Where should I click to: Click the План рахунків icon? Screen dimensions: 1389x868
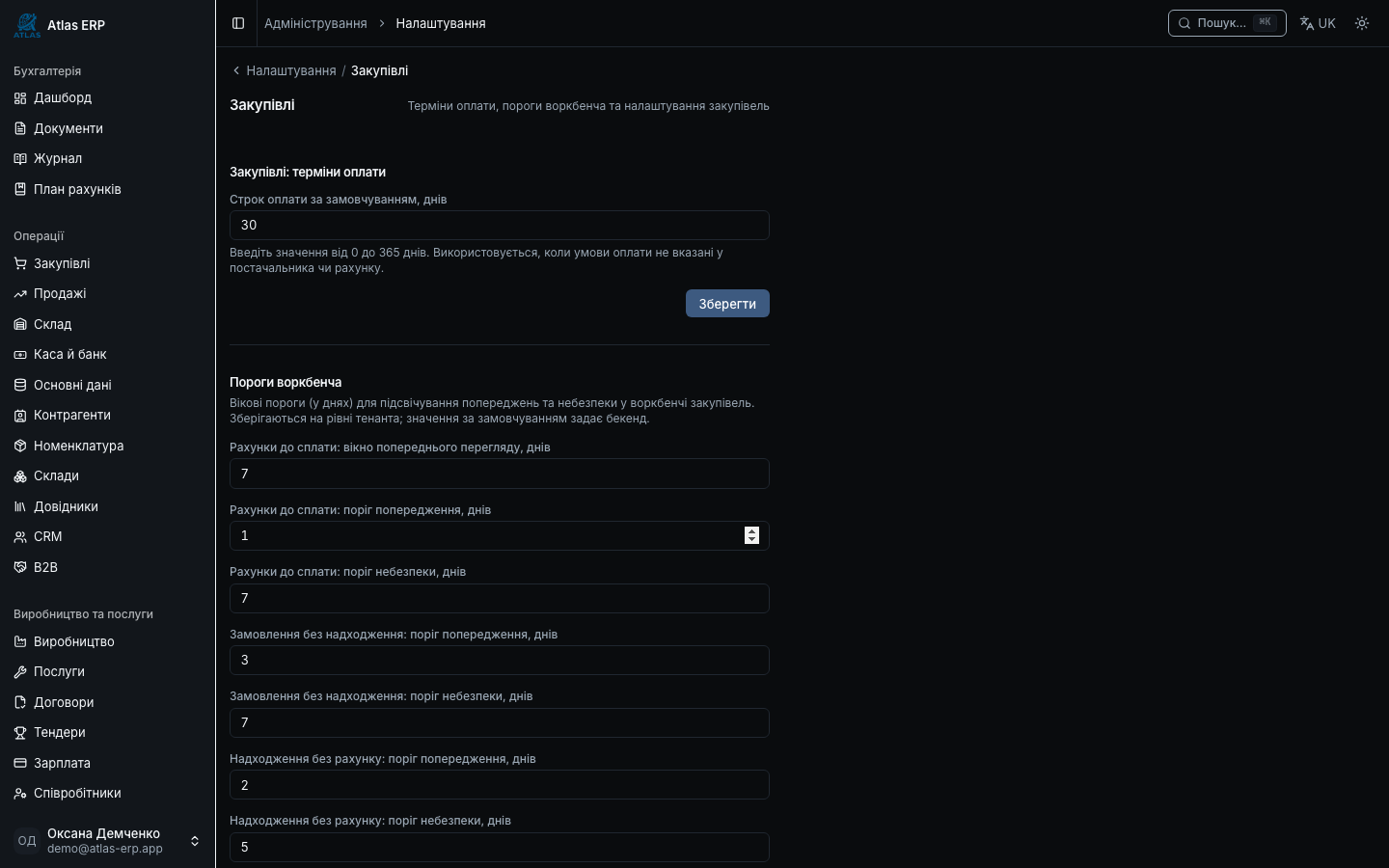(20, 189)
